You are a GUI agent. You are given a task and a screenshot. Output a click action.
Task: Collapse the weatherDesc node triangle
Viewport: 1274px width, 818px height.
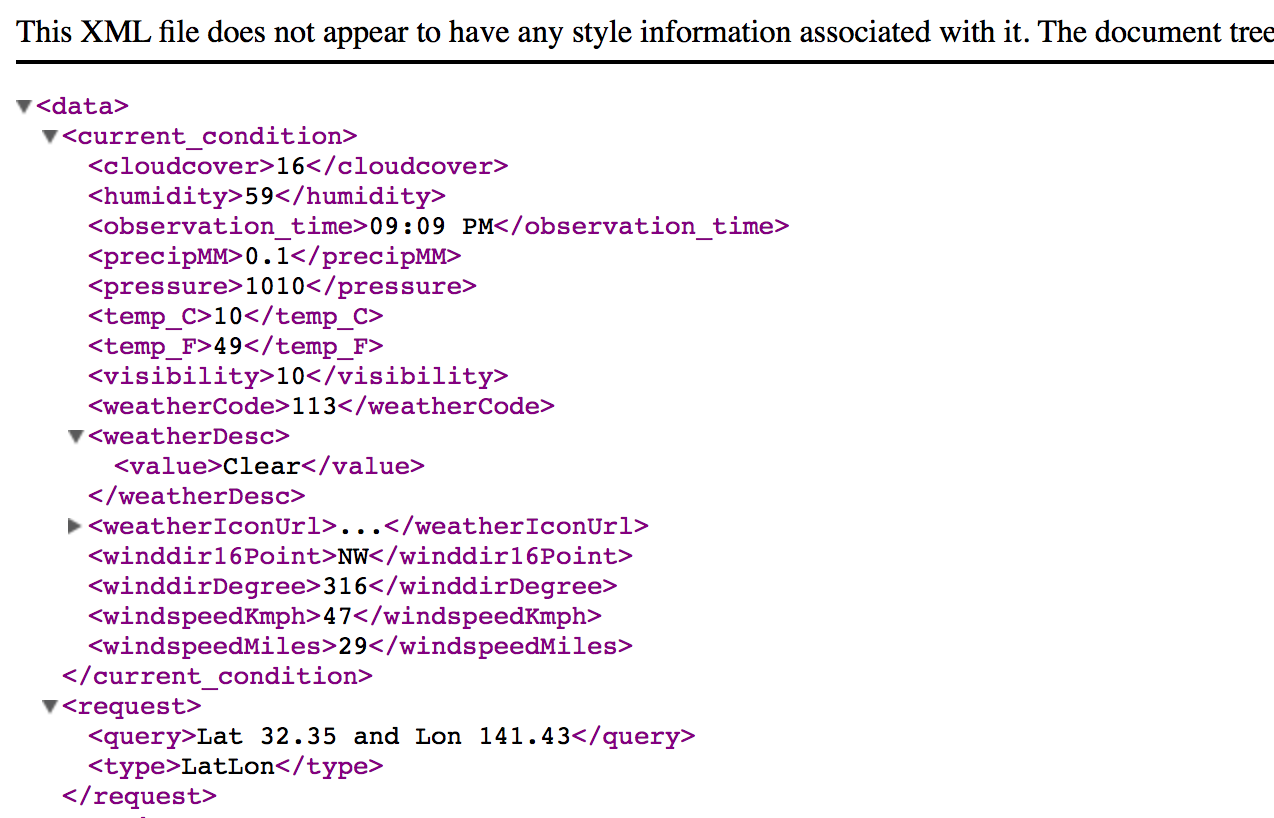(76, 436)
